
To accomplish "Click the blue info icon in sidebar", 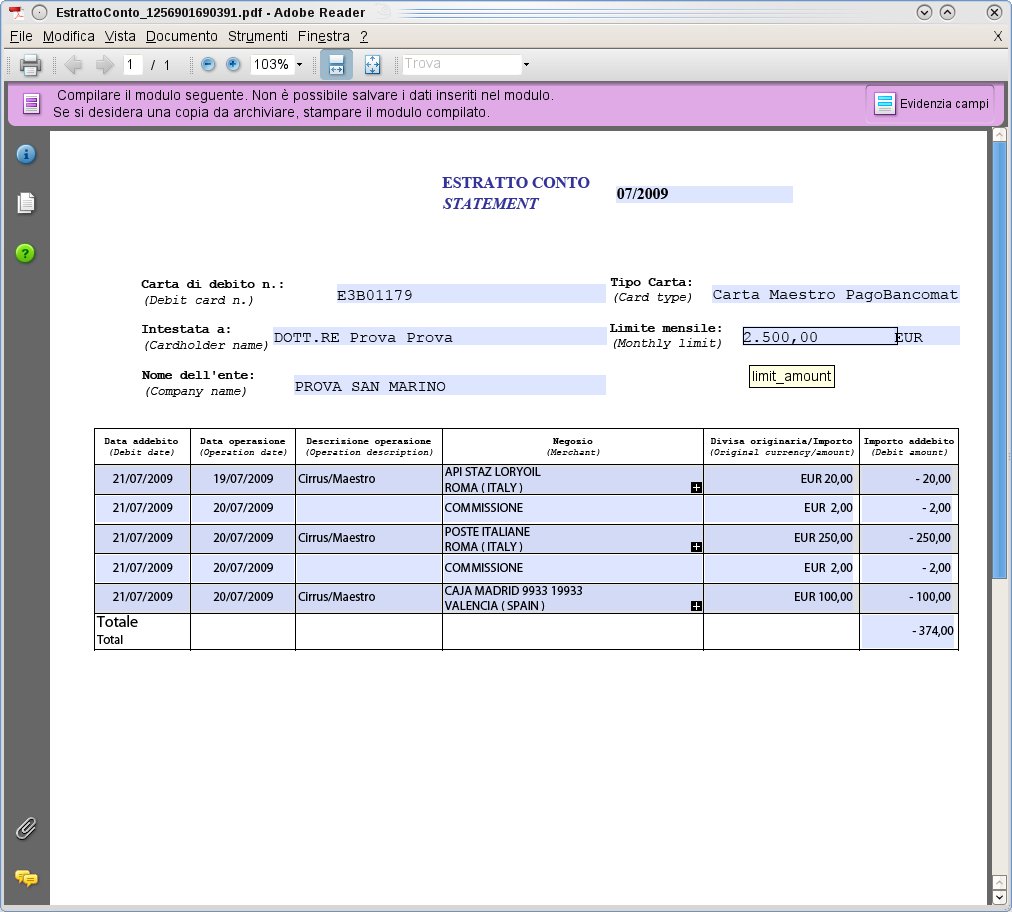I will [26, 154].
